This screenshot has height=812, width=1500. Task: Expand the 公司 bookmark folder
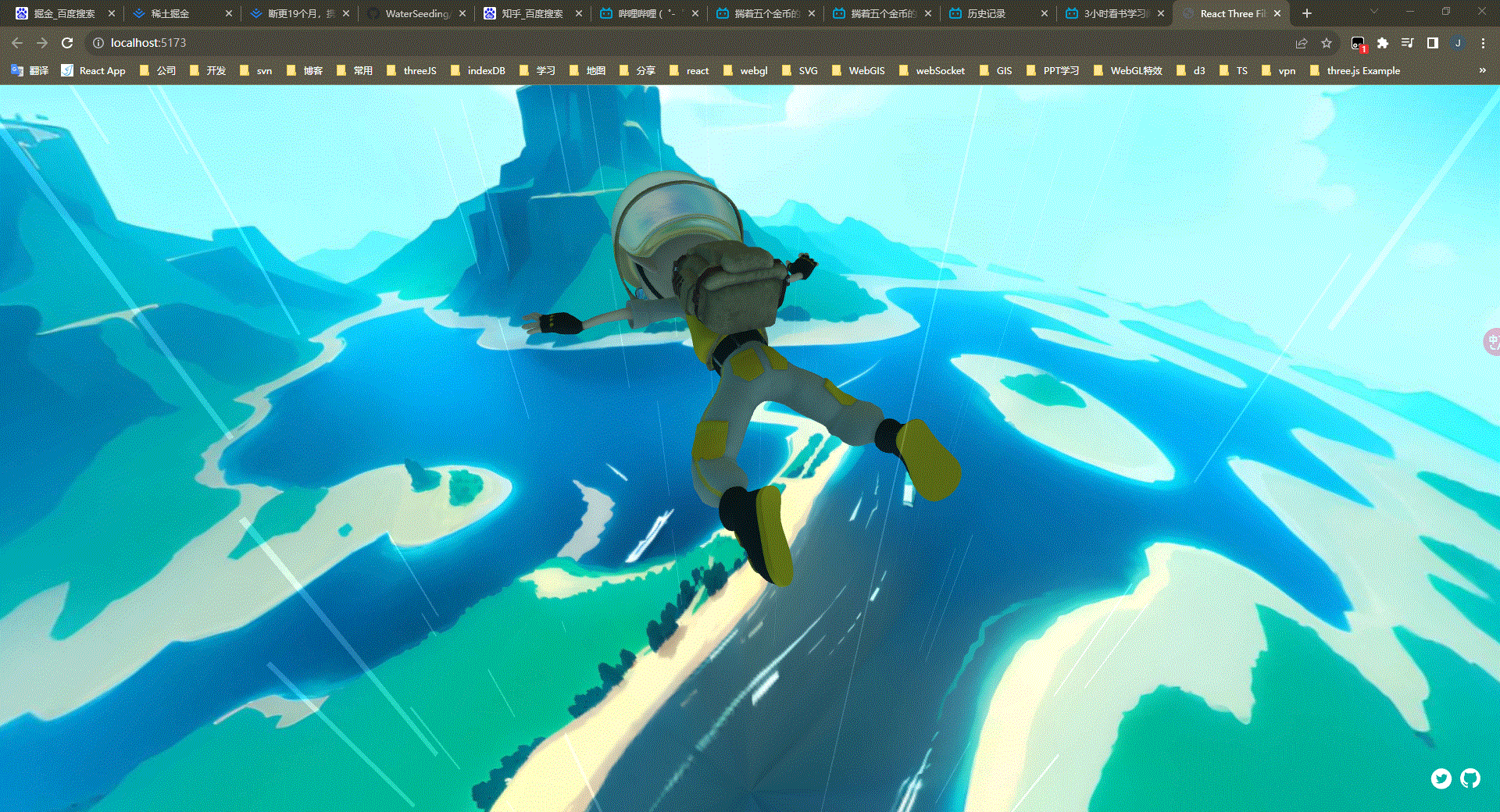158,70
